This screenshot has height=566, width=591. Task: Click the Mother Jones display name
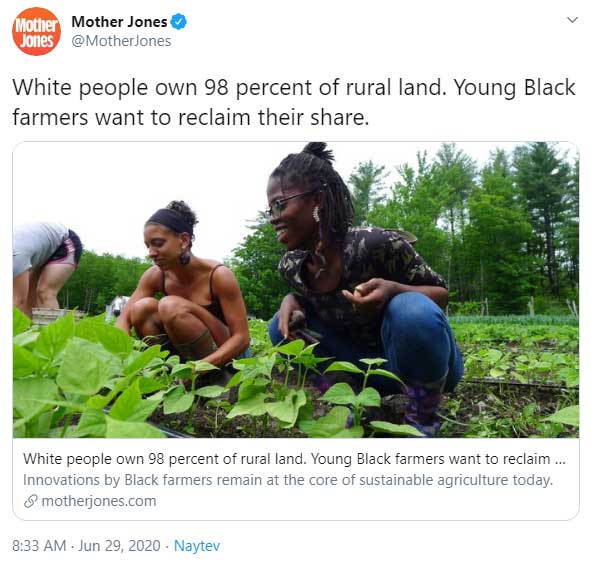pyautogui.click(x=119, y=22)
